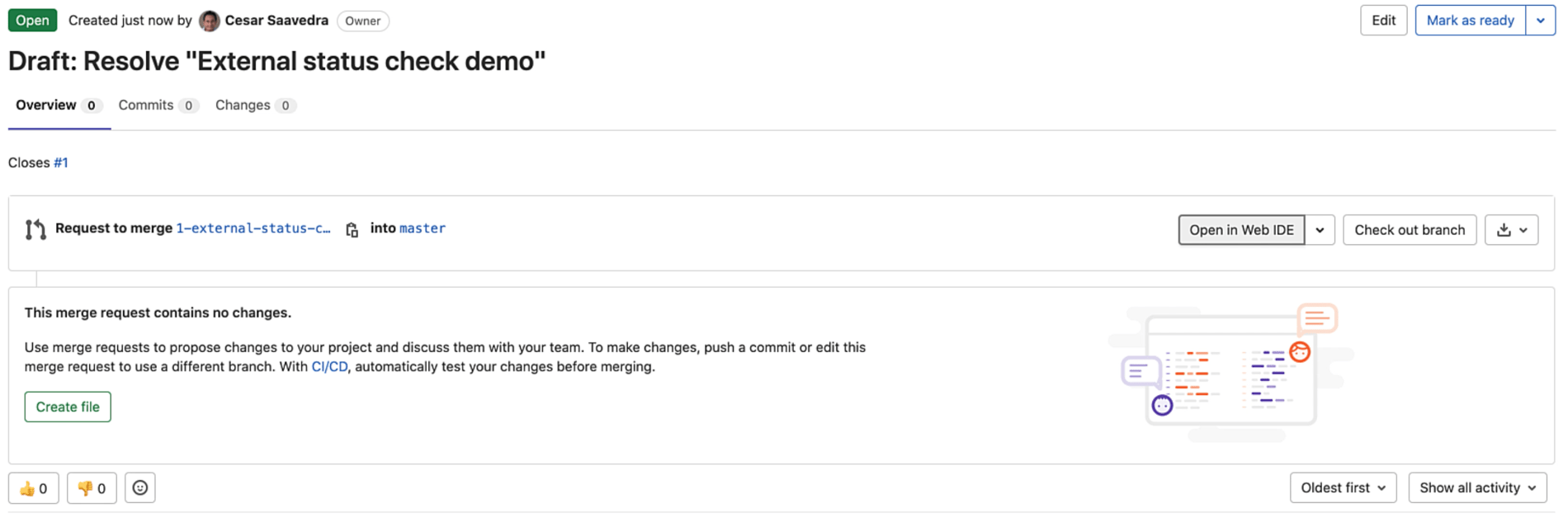Screen dimensions: 1568x522
Task: Open the add reaction emoji picker
Action: pos(140,488)
